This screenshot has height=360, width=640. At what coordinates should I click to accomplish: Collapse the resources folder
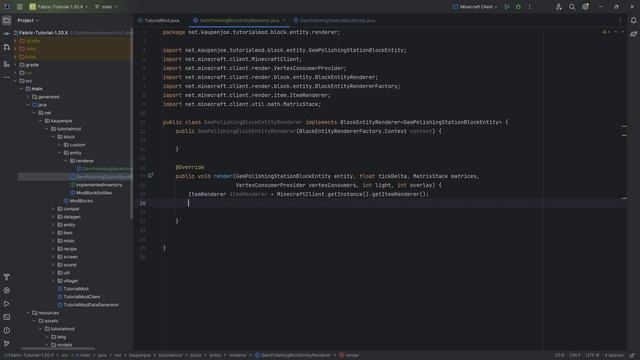[x=28, y=313]
